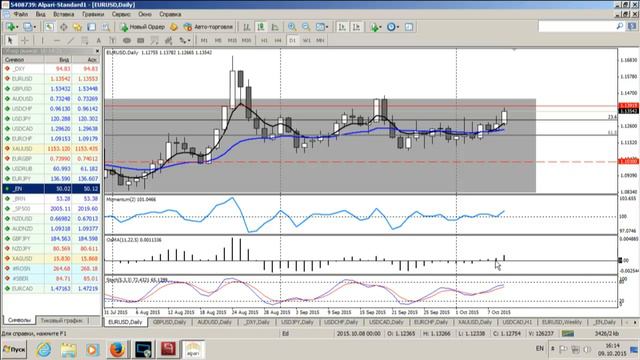This screenshot has width=640, height=360.
Task: Toggle the Авто-торговля button
Action: [x=208, y=27]
